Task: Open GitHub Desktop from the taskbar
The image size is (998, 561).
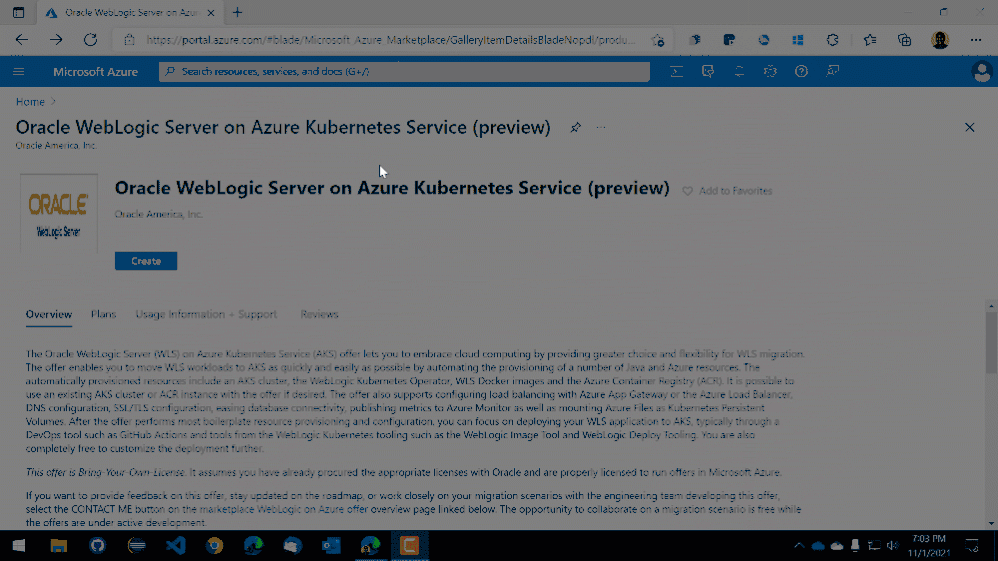Action: pos(97,546)
